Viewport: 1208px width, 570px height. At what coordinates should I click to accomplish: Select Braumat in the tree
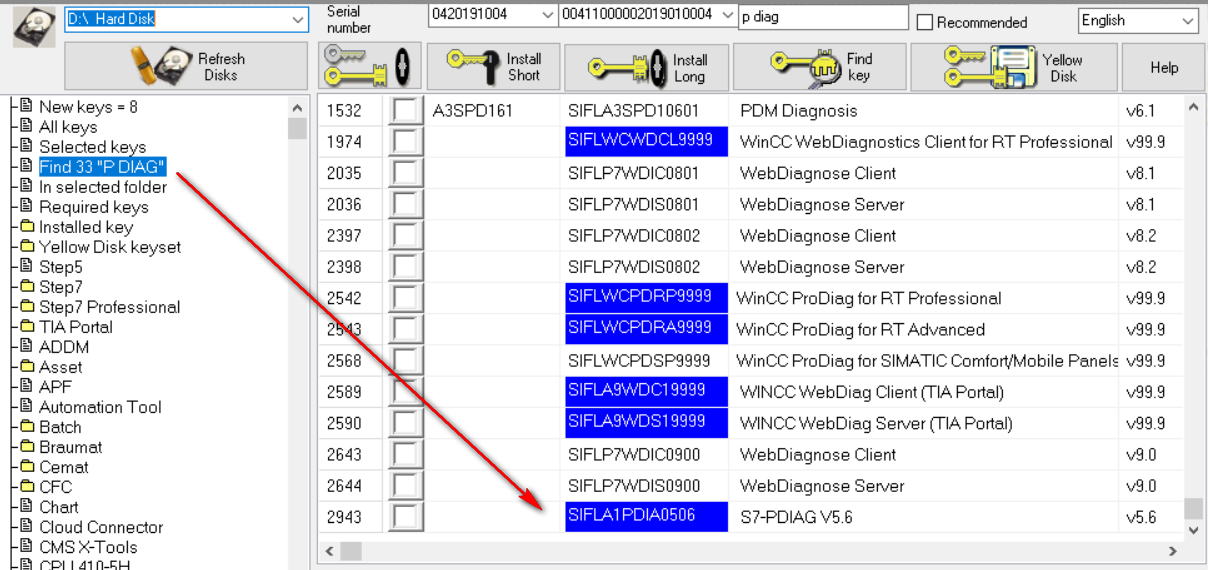(x=70, y=447)
